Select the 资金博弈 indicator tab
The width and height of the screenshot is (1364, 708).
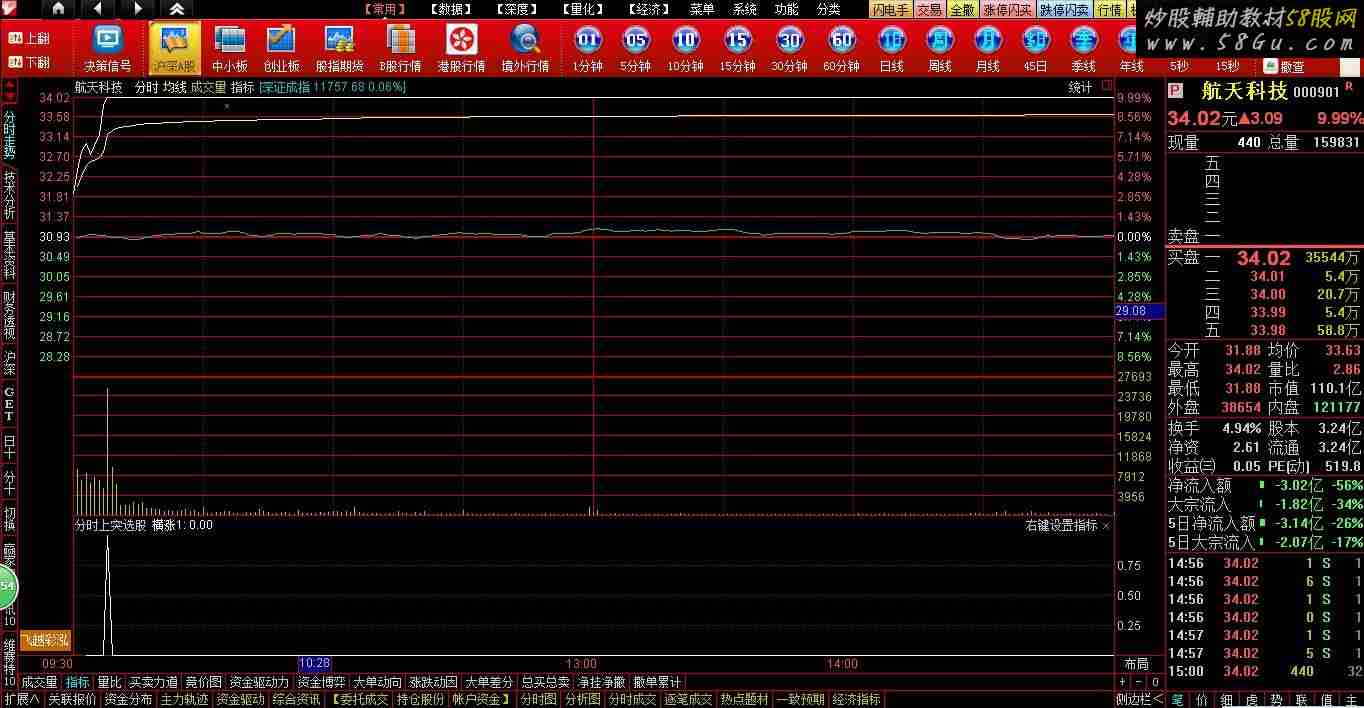coord(321,682)
